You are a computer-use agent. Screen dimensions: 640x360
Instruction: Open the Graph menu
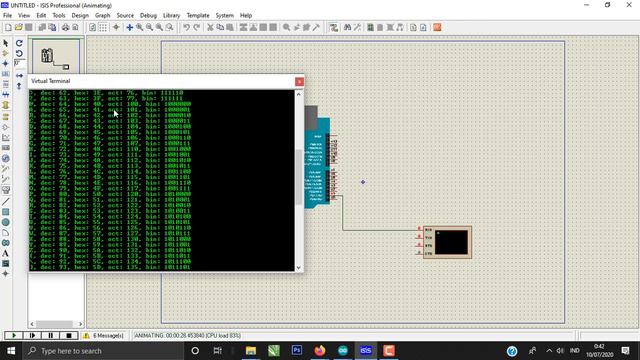coord(102,15)
